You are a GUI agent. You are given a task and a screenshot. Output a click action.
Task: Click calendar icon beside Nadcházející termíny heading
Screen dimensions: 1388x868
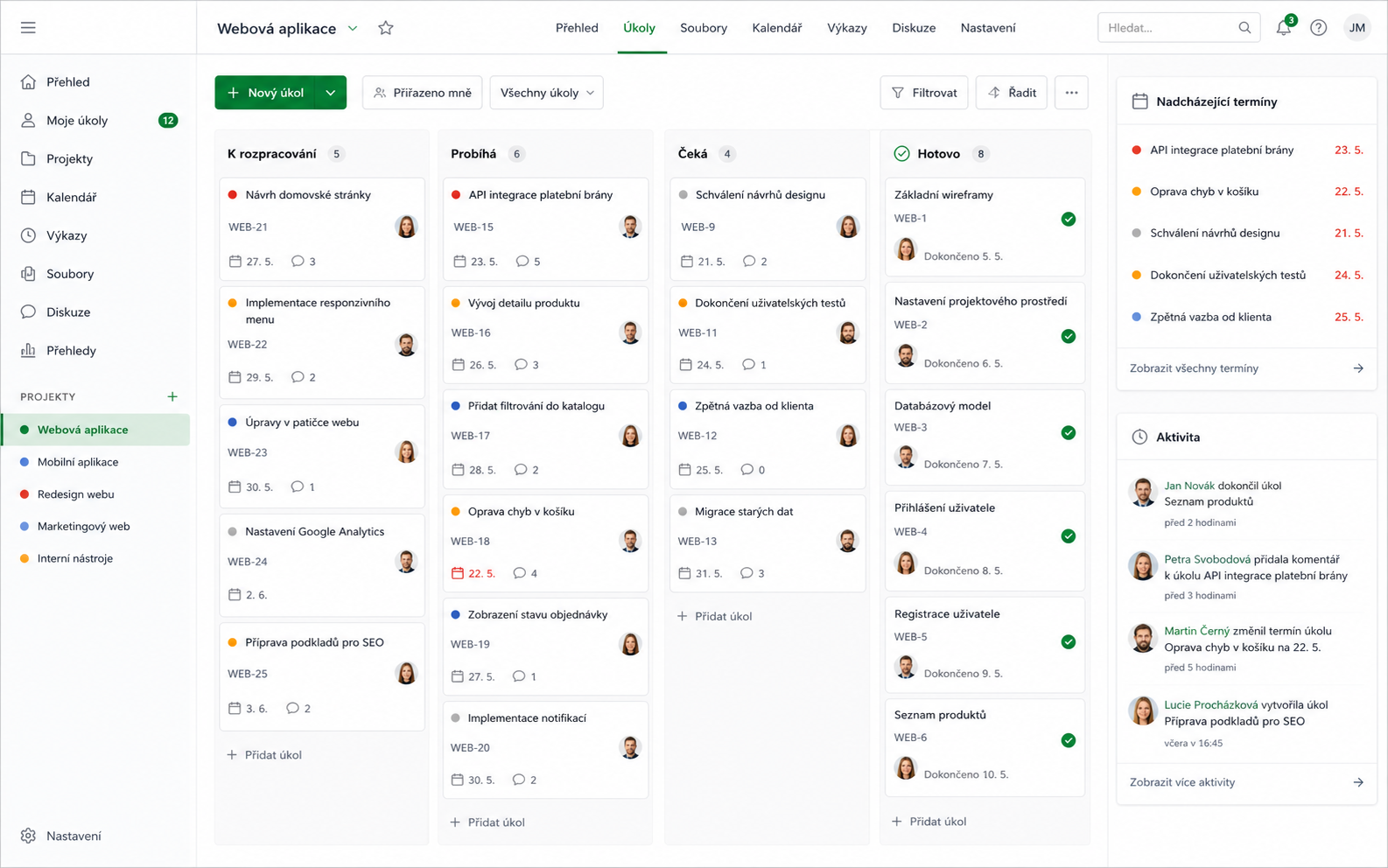[x=1139, y=101]
